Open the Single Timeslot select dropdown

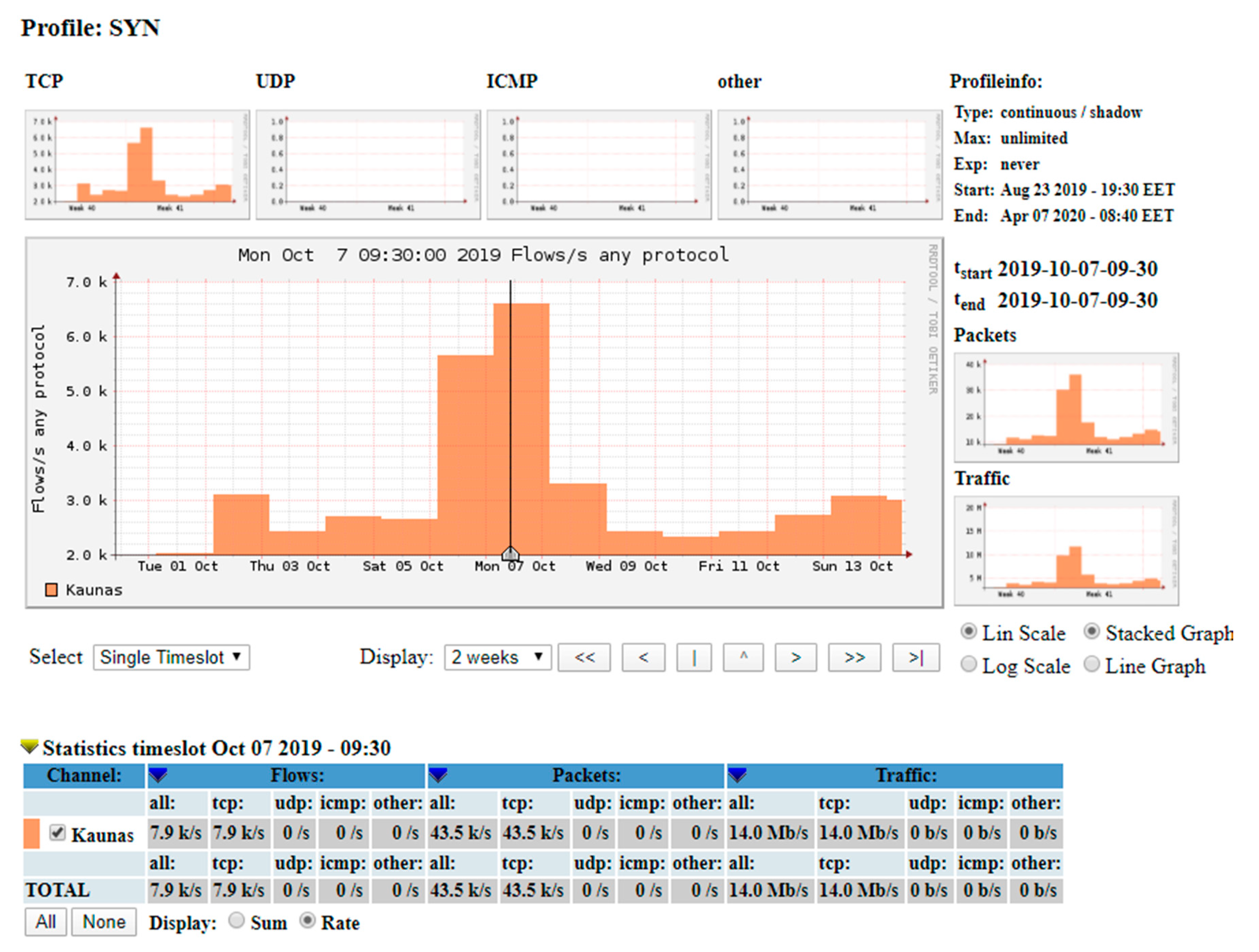[x=171, y=657]
